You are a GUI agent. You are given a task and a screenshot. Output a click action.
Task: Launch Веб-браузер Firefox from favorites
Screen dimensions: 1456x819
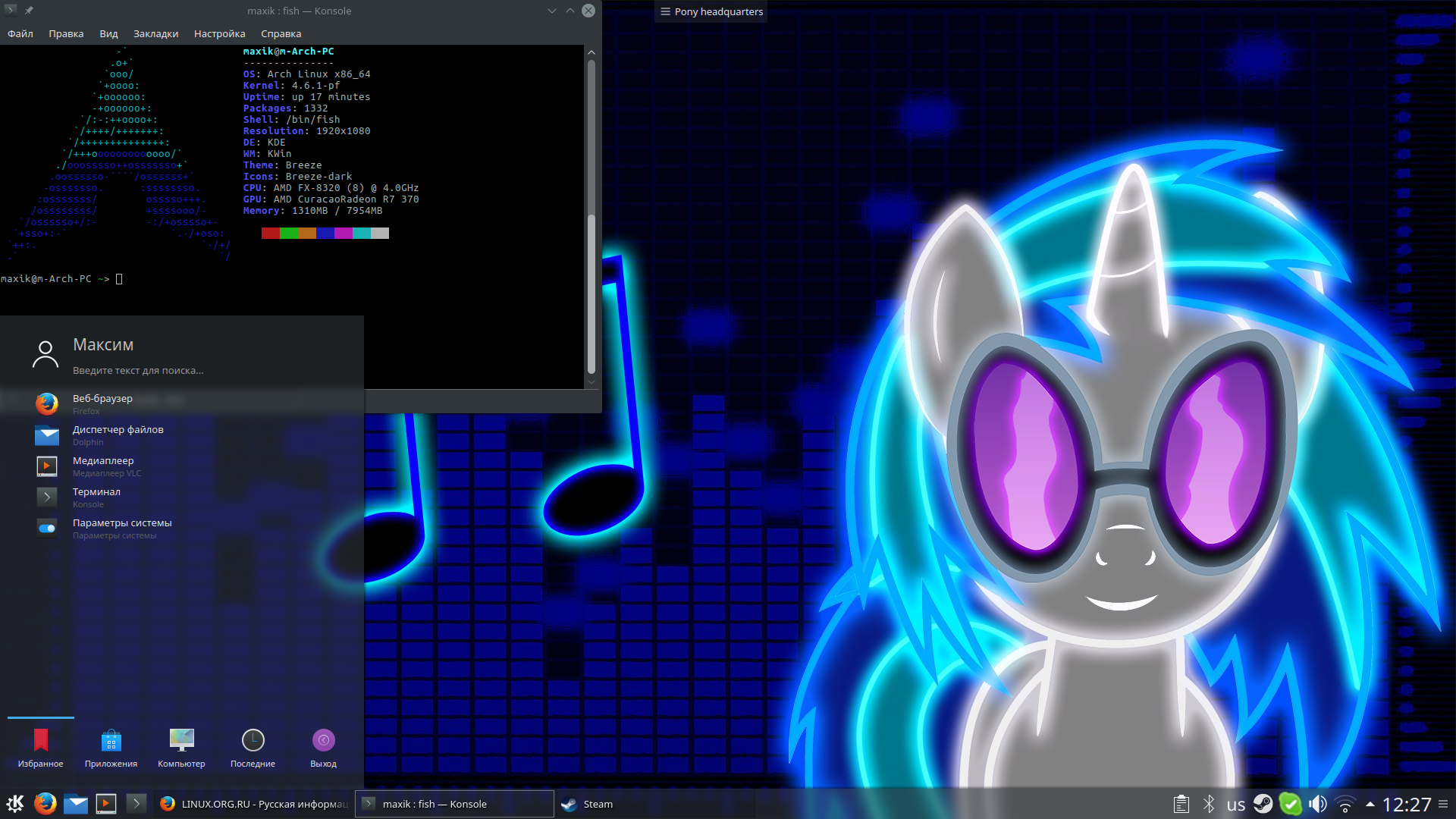click(182, 403)
